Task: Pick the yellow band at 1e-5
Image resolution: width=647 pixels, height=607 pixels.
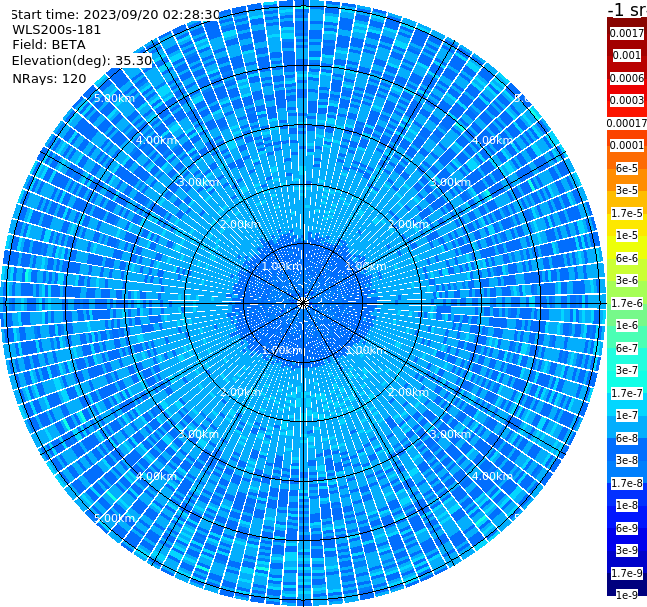Action: coord(627,235)
